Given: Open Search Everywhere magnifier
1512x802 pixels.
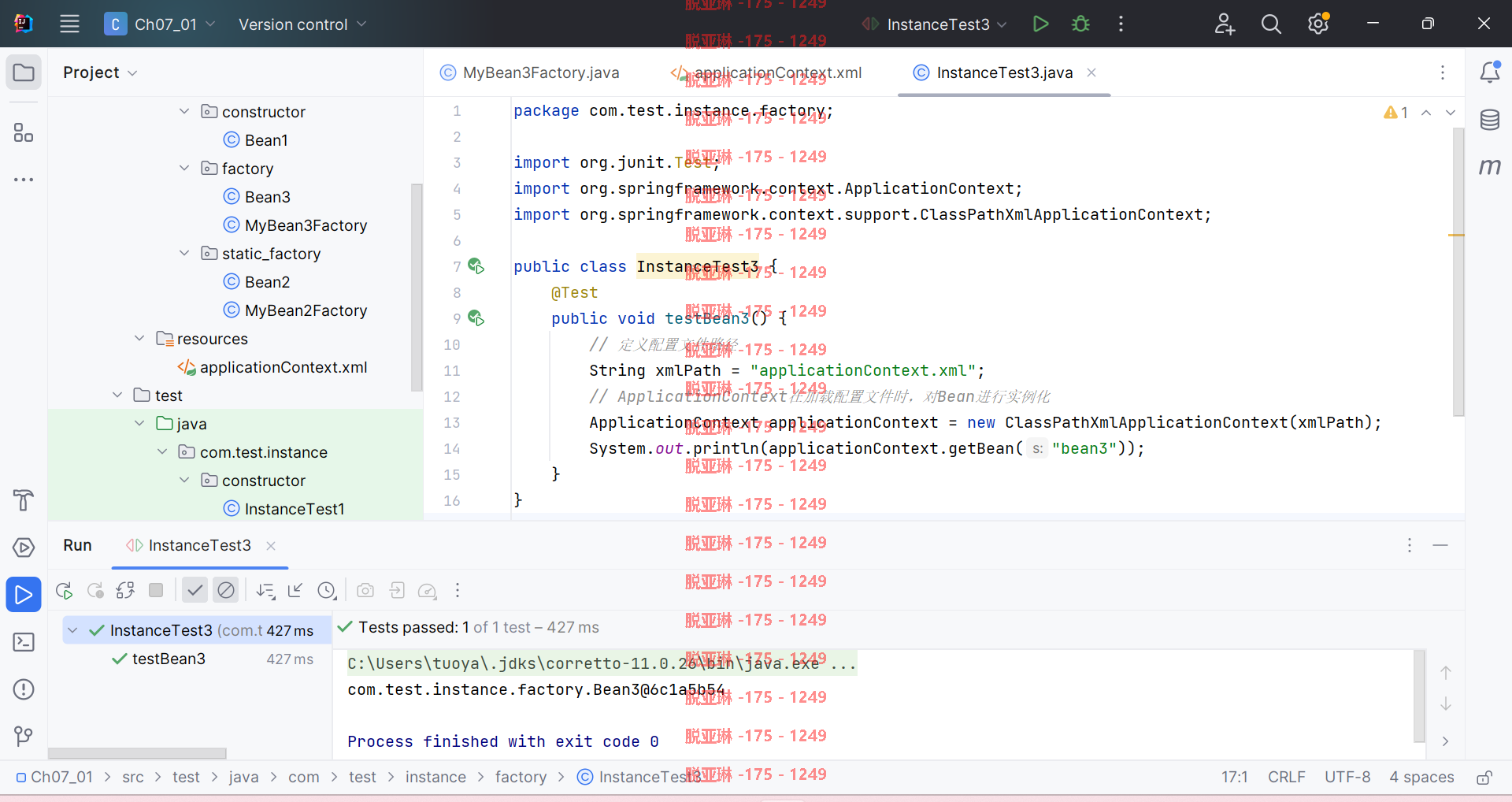Looking at the screenshot, I should tap(1271, 24).
